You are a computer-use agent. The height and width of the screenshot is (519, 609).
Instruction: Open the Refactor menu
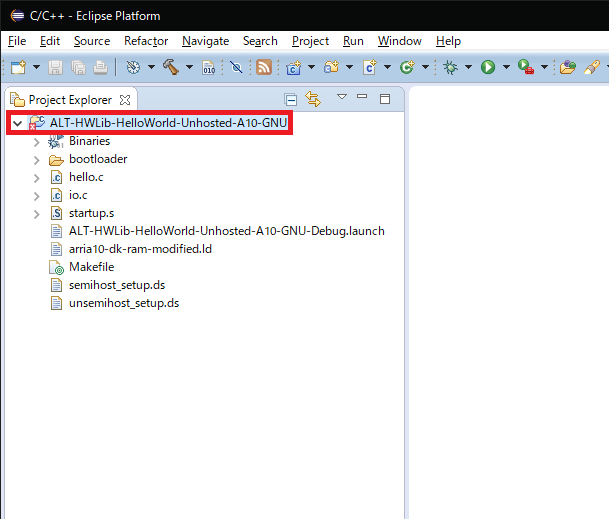(146, 41)
